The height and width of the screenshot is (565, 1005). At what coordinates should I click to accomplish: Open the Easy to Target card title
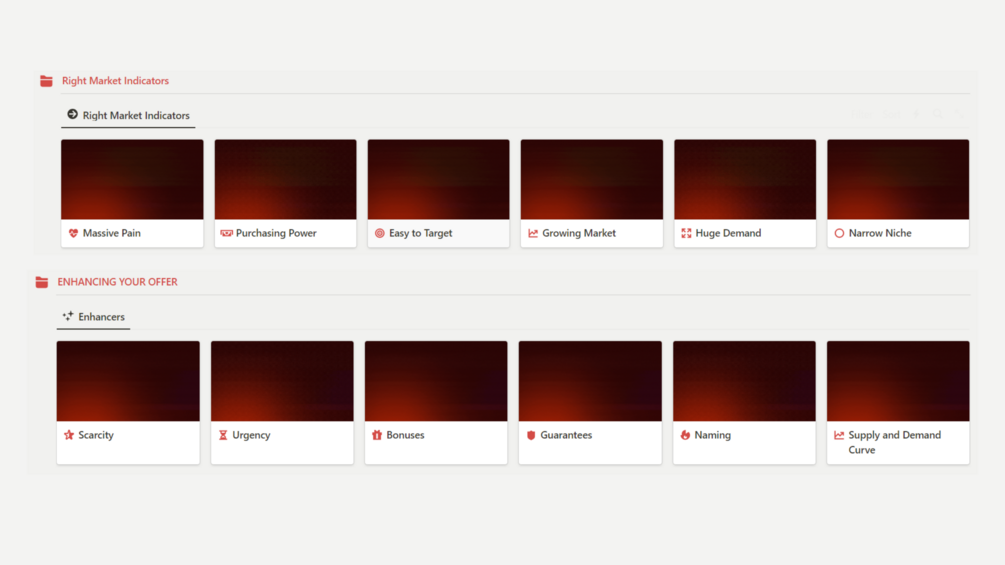pyautogui.click(x=420, y=233)
